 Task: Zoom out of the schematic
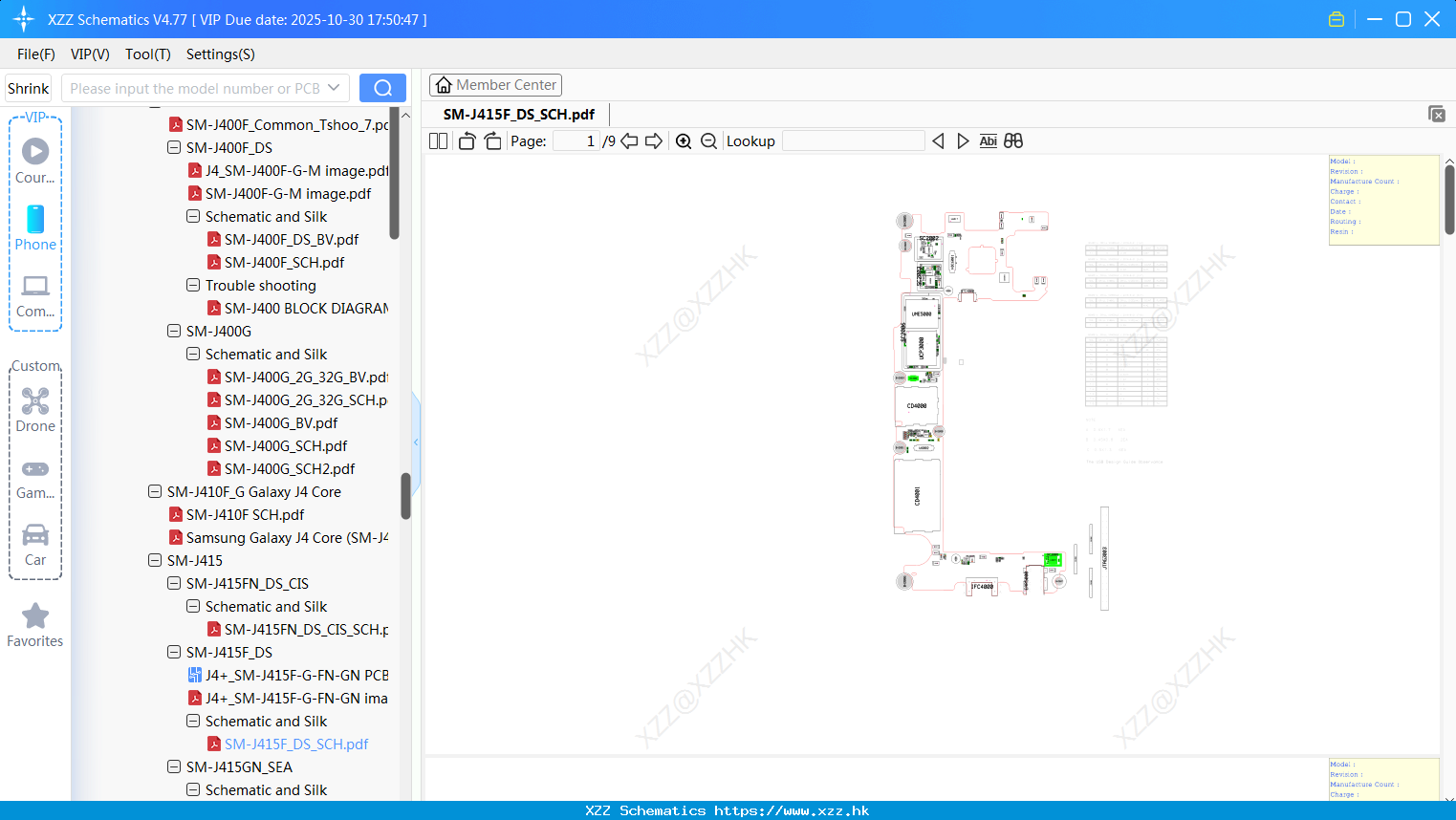pos(708,141)
